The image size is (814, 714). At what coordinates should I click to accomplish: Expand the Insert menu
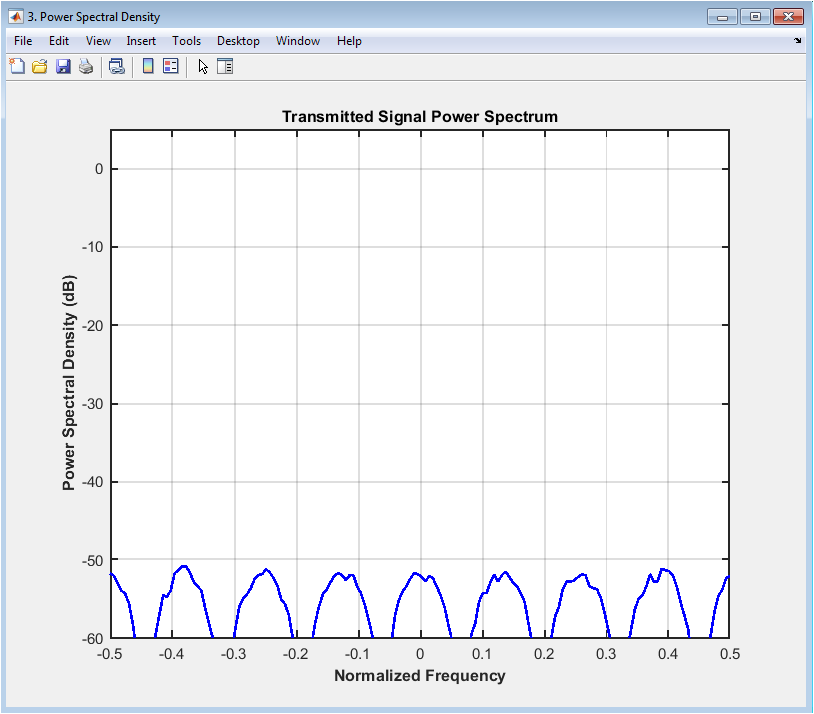tap(141, 41)
